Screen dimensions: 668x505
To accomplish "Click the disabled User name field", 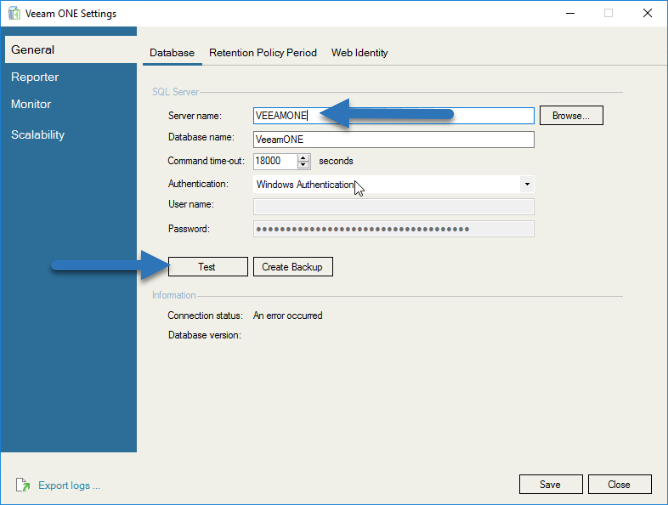I will [x=394, y=206].
